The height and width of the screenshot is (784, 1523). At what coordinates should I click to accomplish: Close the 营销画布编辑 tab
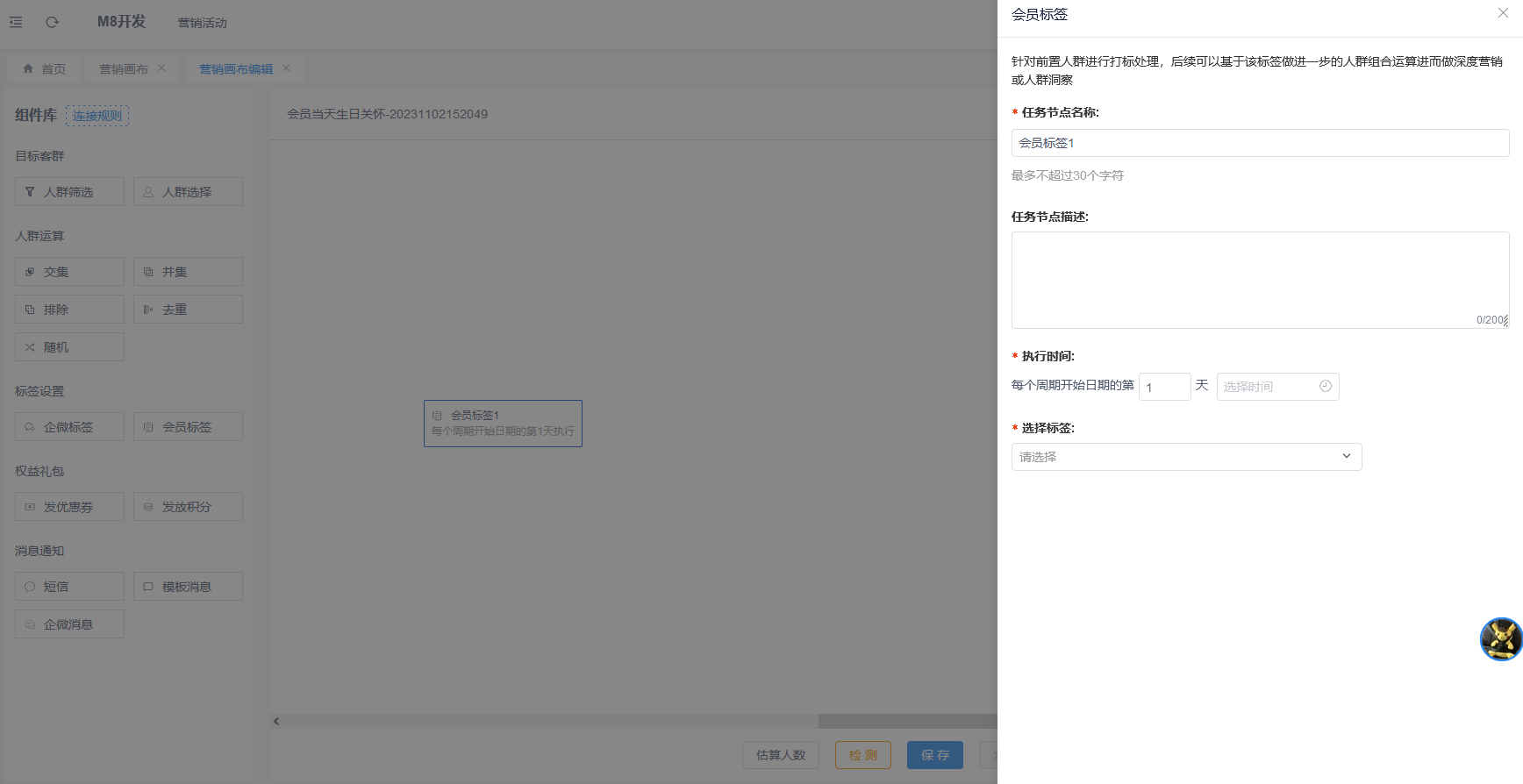click(x=286, y=68)
